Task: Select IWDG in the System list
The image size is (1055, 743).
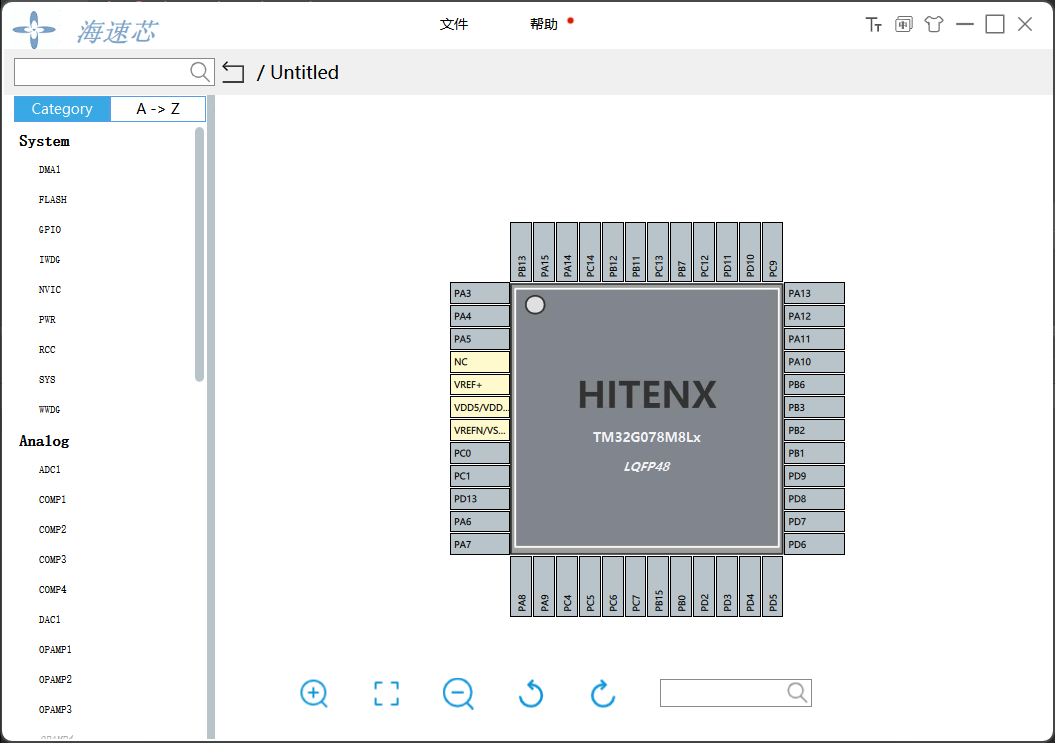Action: (x=50, y=260)
